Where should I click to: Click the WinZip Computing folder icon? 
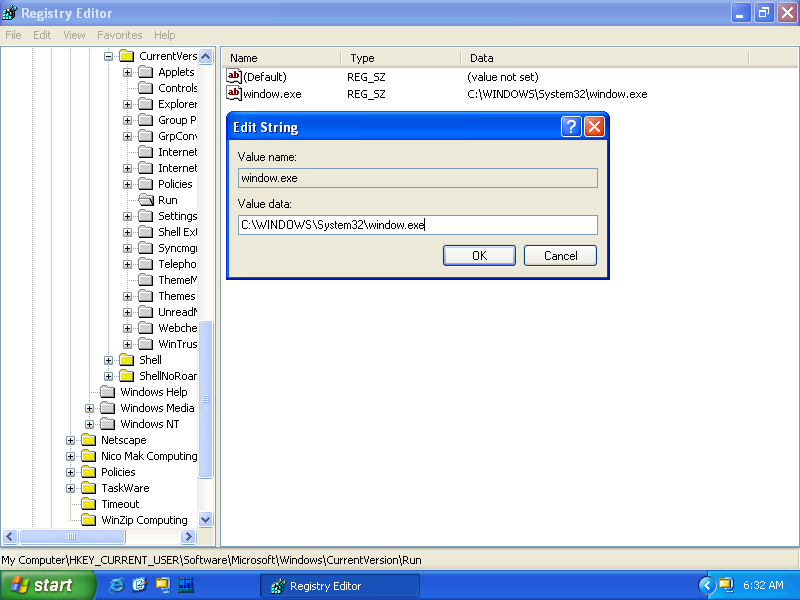pyautogui.click(x=89, y=520)
